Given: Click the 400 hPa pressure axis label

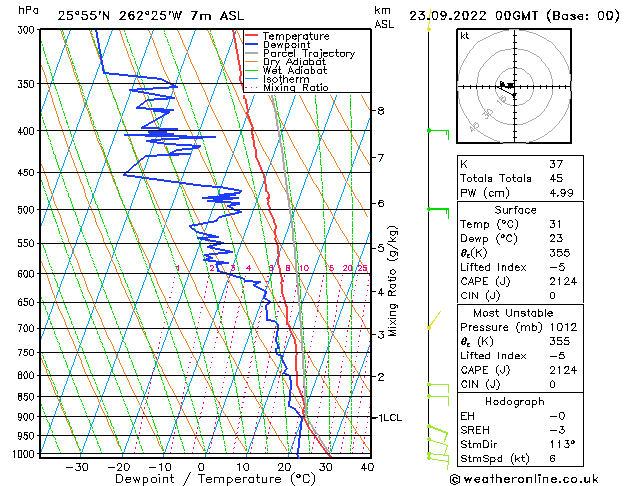Looking at the screenshot, I should (x=28, y=131).
